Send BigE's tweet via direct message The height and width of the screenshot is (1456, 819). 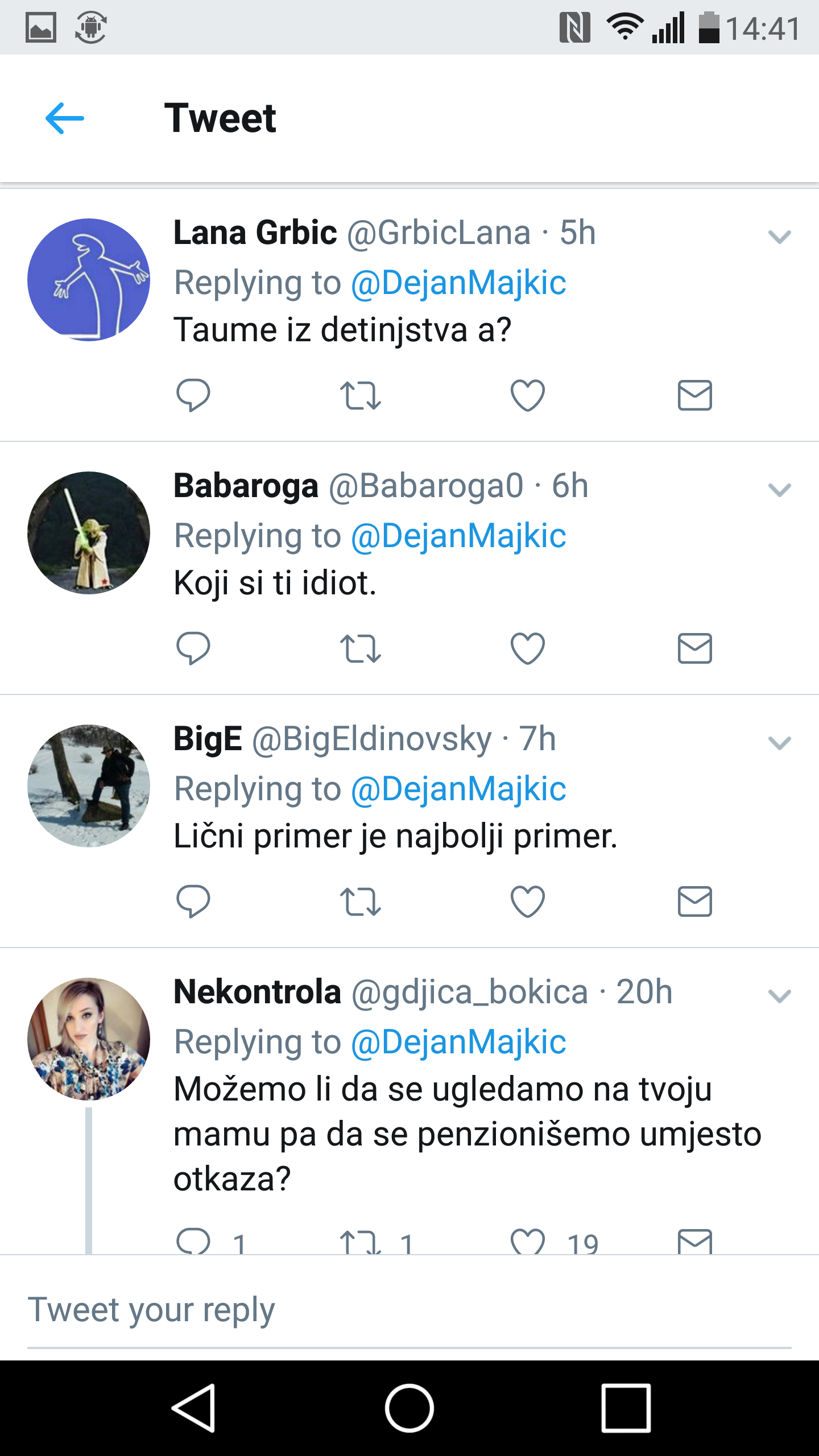pos(694,901)
